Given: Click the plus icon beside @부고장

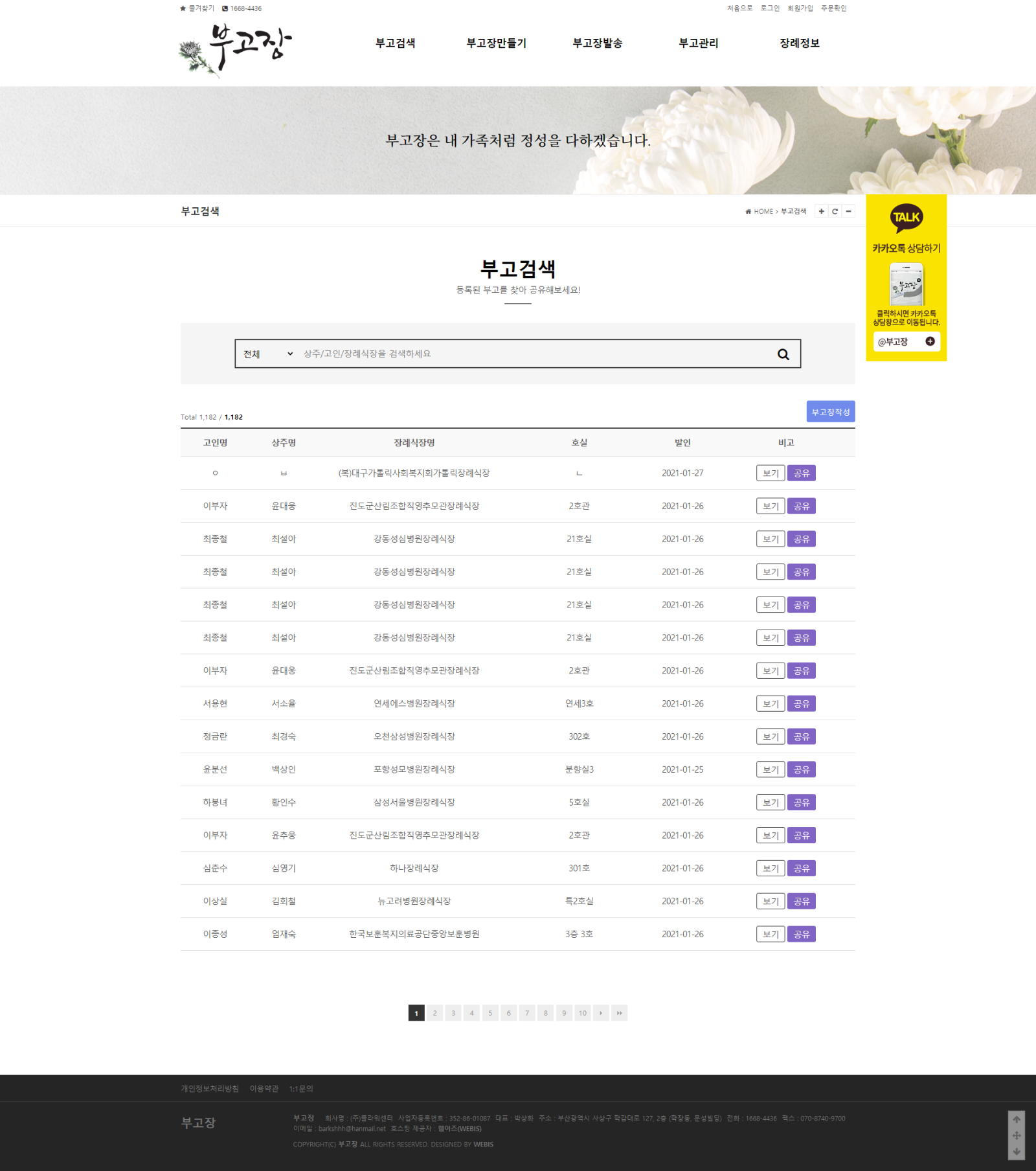Looking at the screenshot, I should [930, 341].
